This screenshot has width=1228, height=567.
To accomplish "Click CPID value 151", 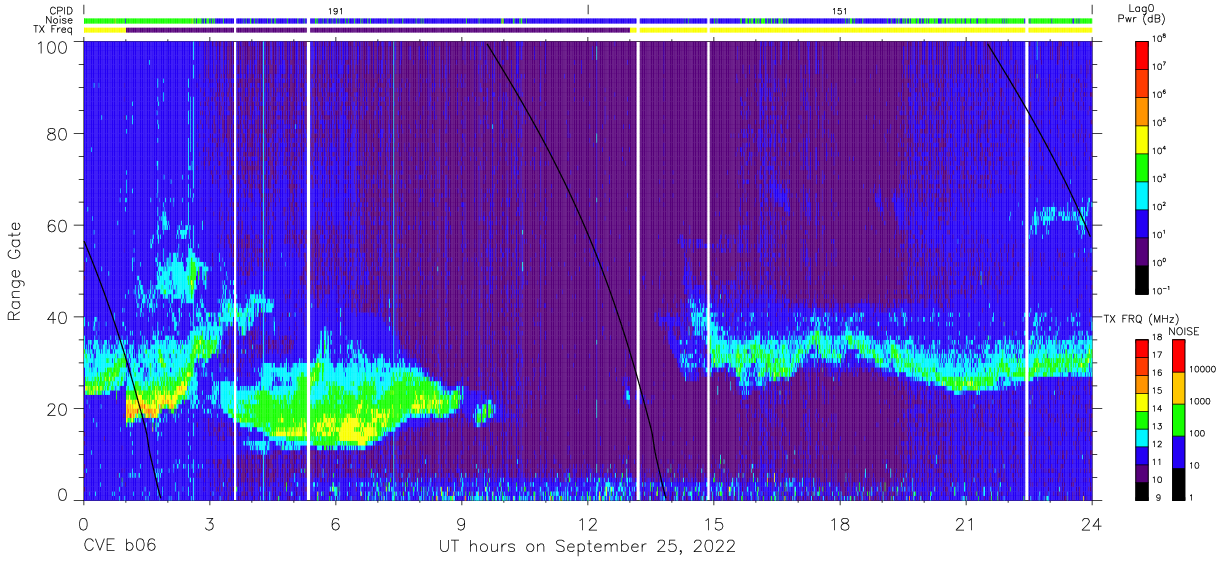I will pyautogui.click(x=839, y=10).
